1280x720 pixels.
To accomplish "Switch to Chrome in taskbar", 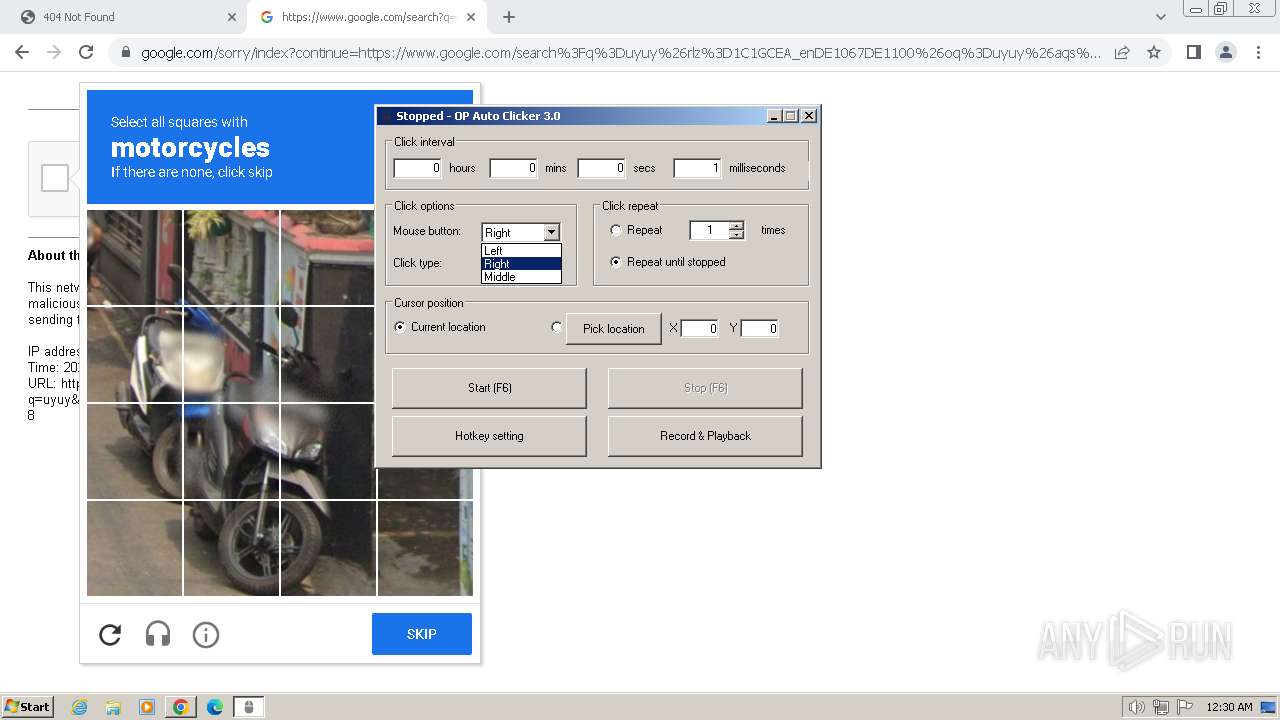I will click(x=181, y=707).
